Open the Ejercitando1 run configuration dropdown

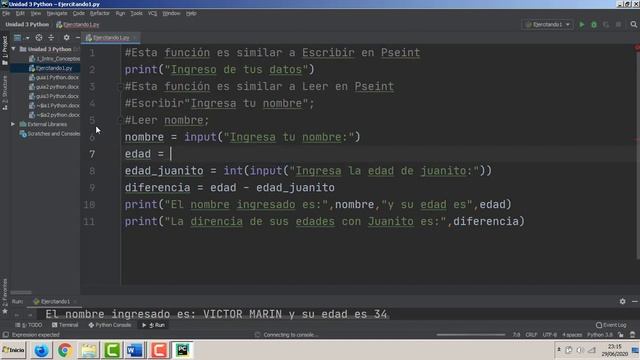(x=548, y=24)
